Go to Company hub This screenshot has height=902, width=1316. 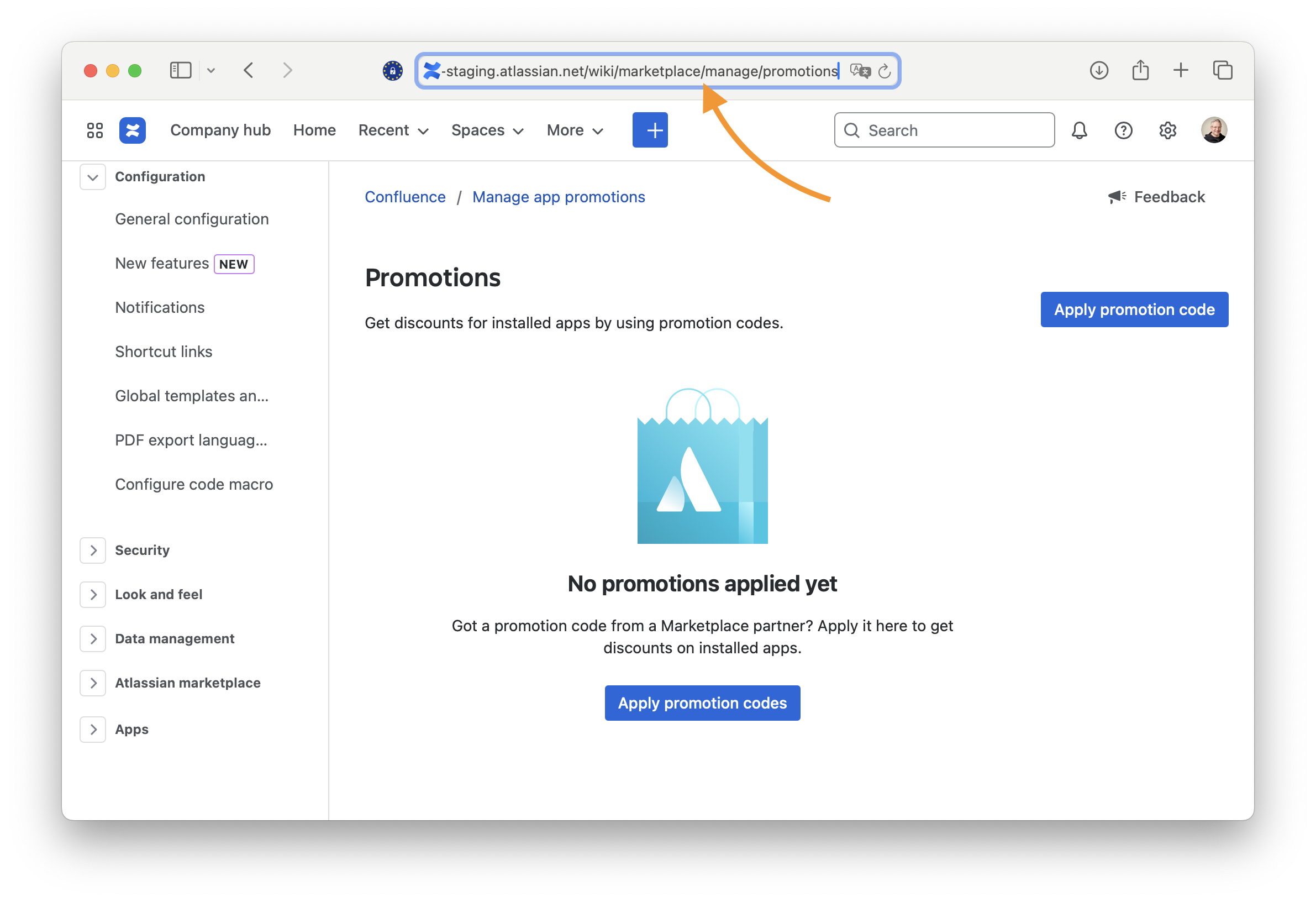[220, 130]
